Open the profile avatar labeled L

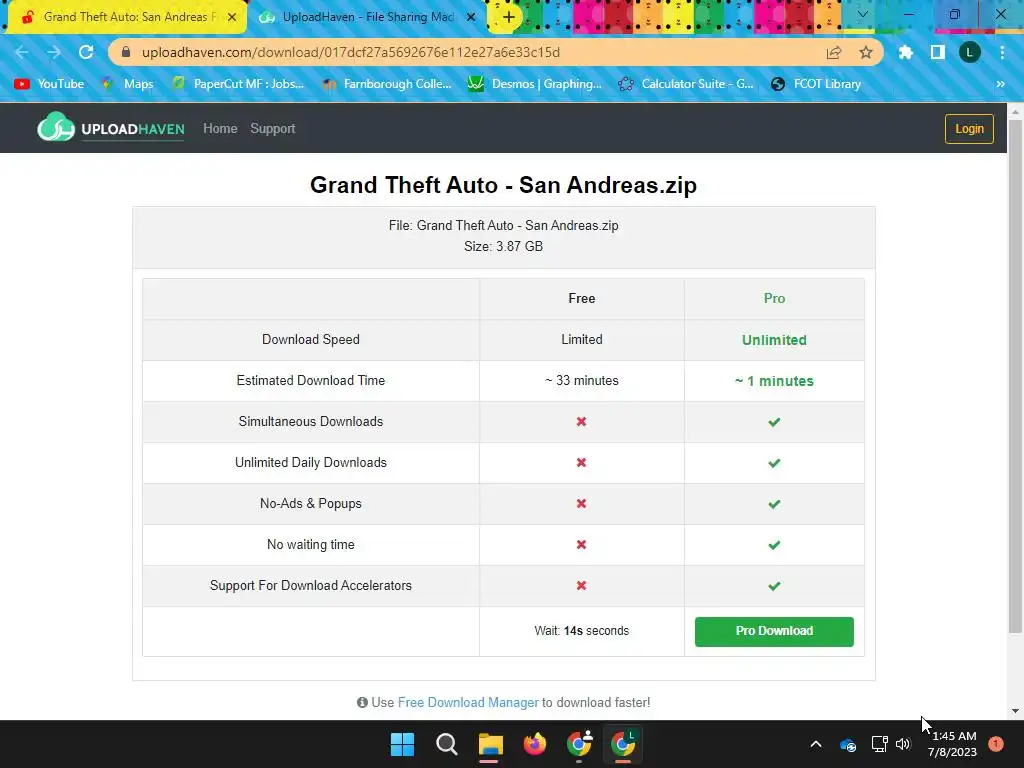pos(970,52)
